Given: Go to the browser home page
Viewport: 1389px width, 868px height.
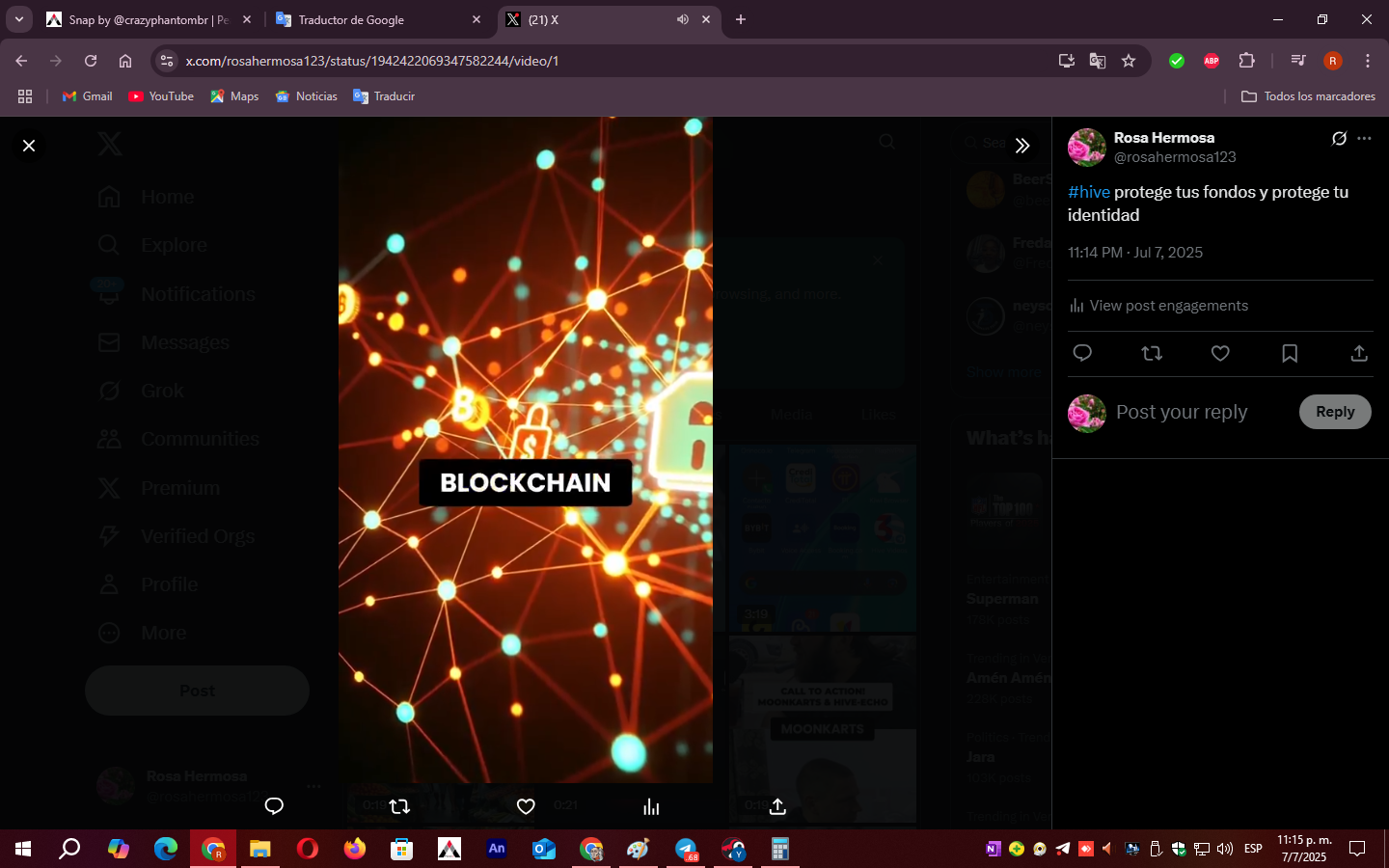Looking at the screenshot, I should pos(125,61).
